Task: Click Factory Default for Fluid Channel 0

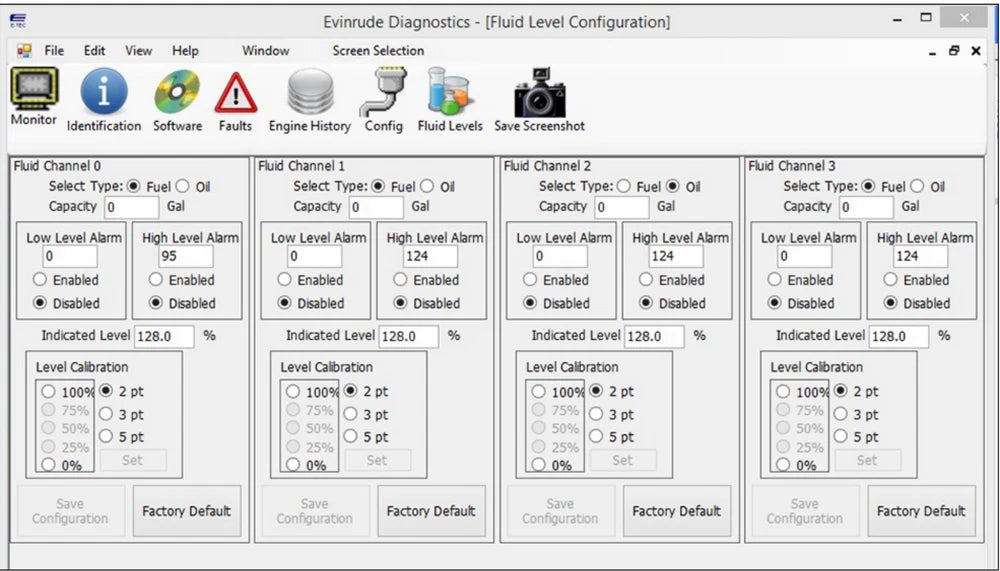Action: 187,511
